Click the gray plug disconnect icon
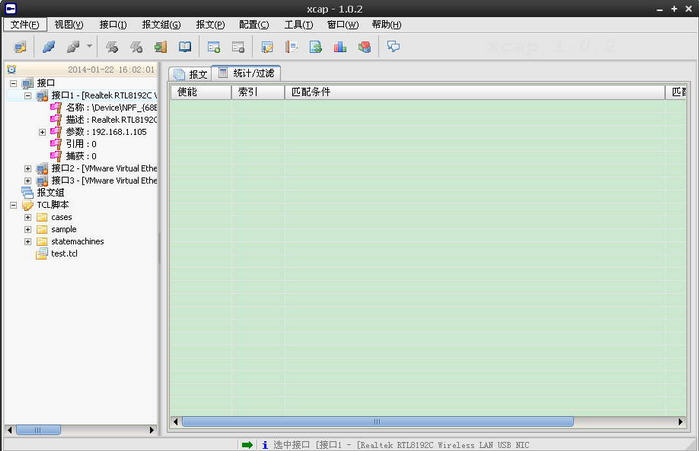699x451 pixels. tap(73, 46)
